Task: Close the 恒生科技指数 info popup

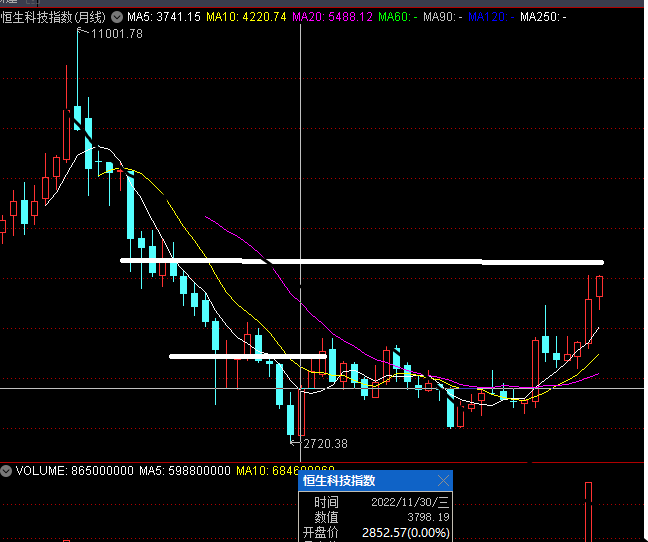Action: click(444, 480)
